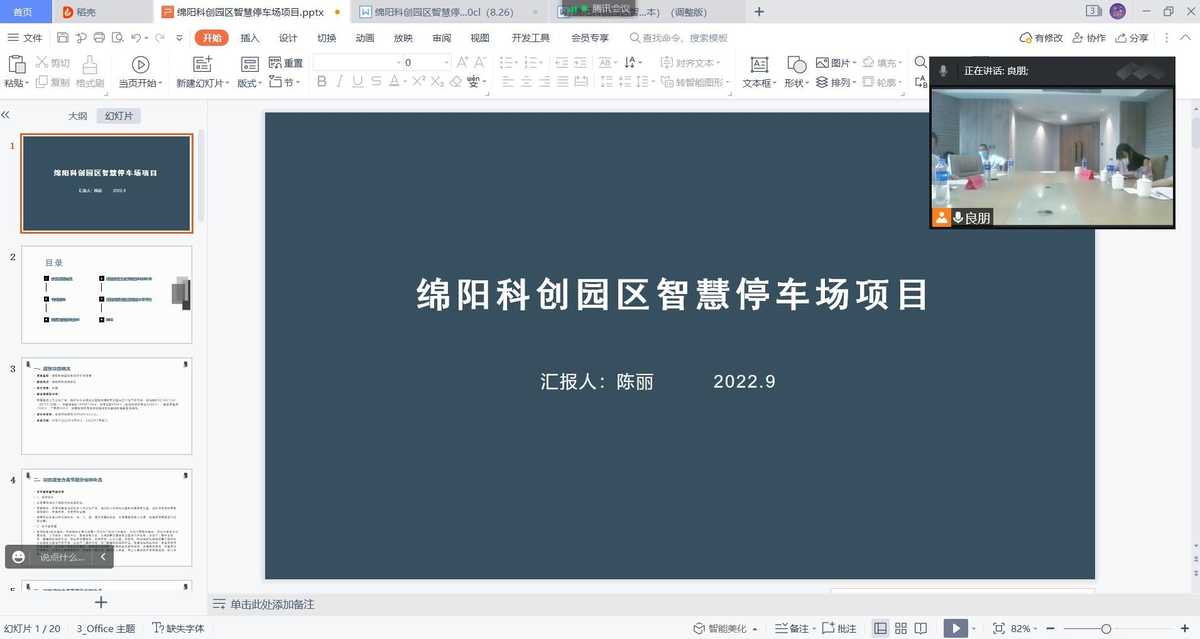Switch to the 大纲 outline tab
Screen dimensions: 1200x639
tap(78, 116)
